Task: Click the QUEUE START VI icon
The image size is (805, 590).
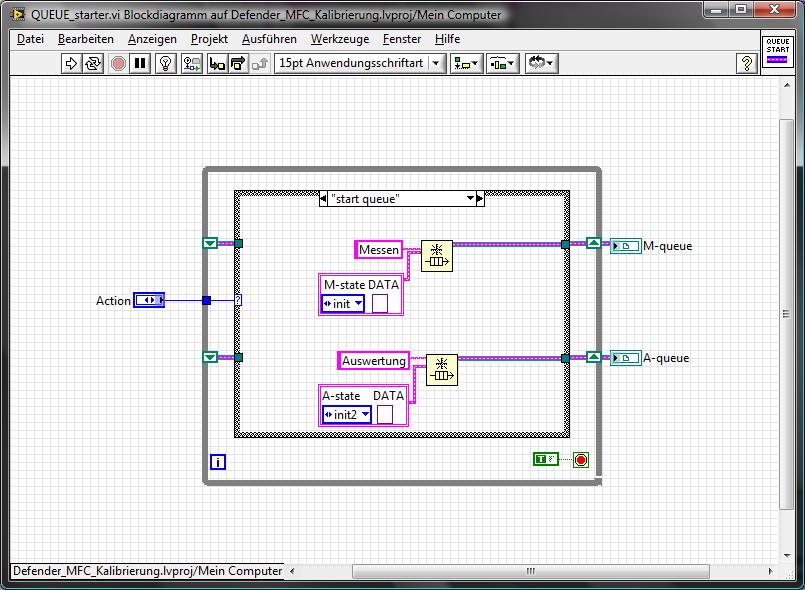Action: pos(777,51)
